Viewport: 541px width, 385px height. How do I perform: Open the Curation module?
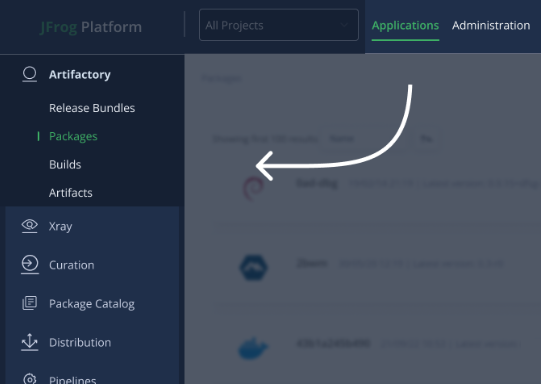[71, 265]
